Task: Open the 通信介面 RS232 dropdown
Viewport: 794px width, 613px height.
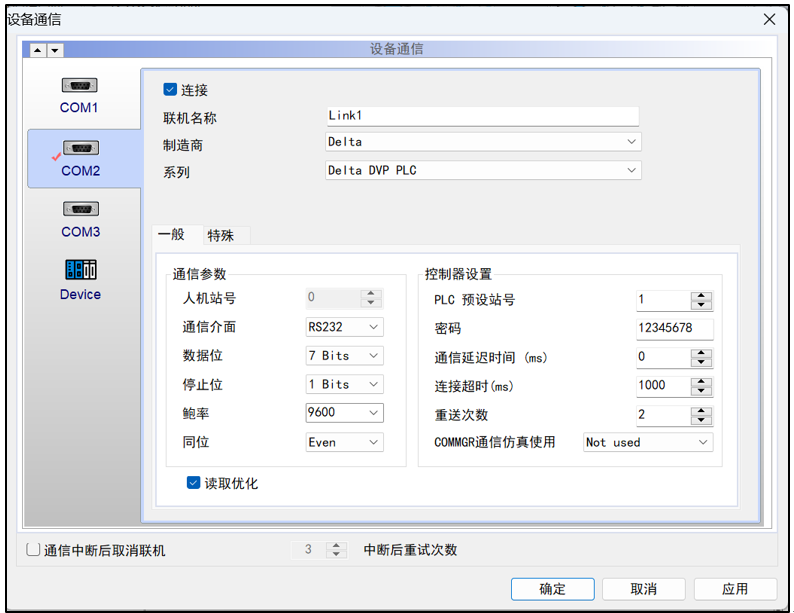Action: pyautogui.click(x=373, y=327)
